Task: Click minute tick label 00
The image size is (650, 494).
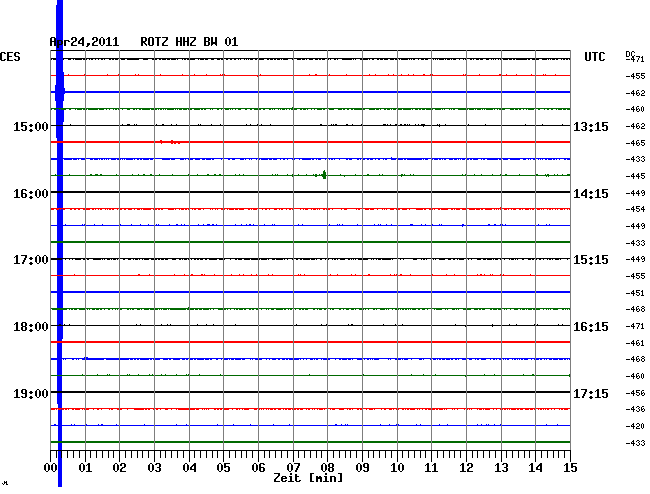Action: click(x=51, y=468)
